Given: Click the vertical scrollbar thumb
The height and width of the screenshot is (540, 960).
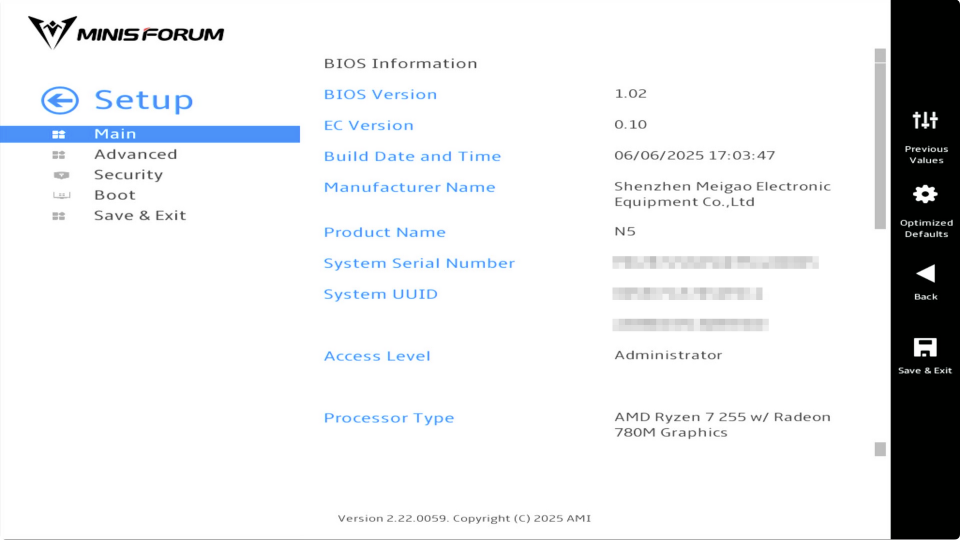Looking at the screenshot, I should tap(880, 146).
